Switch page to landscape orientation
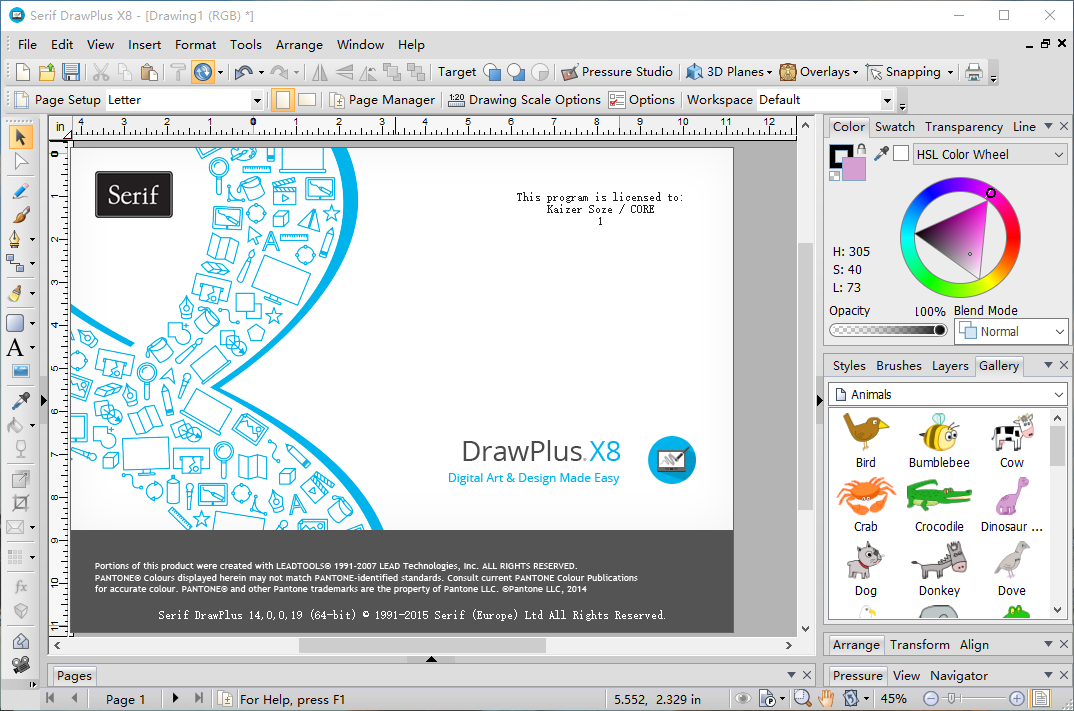 pyautogui.click(x=307, y=99)
